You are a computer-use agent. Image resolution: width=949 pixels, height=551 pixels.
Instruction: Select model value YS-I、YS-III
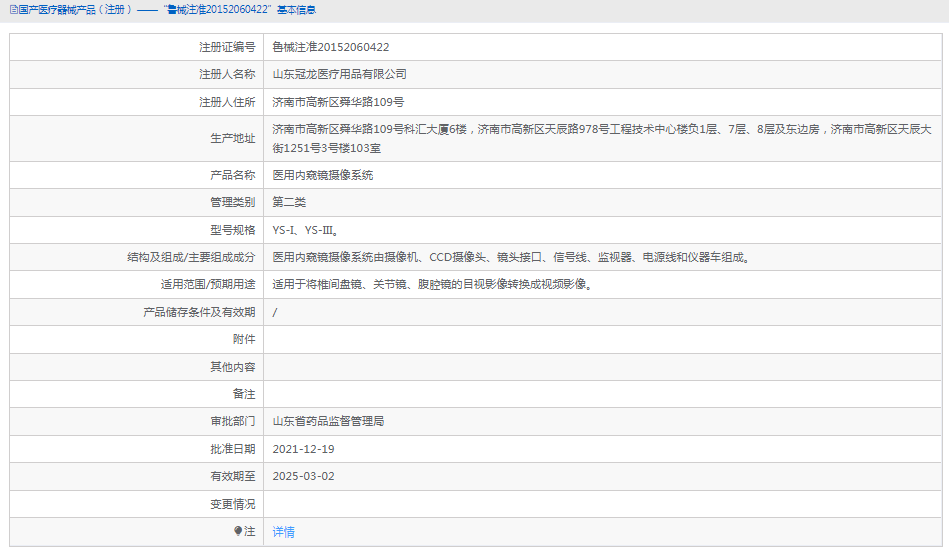point(305,231)
